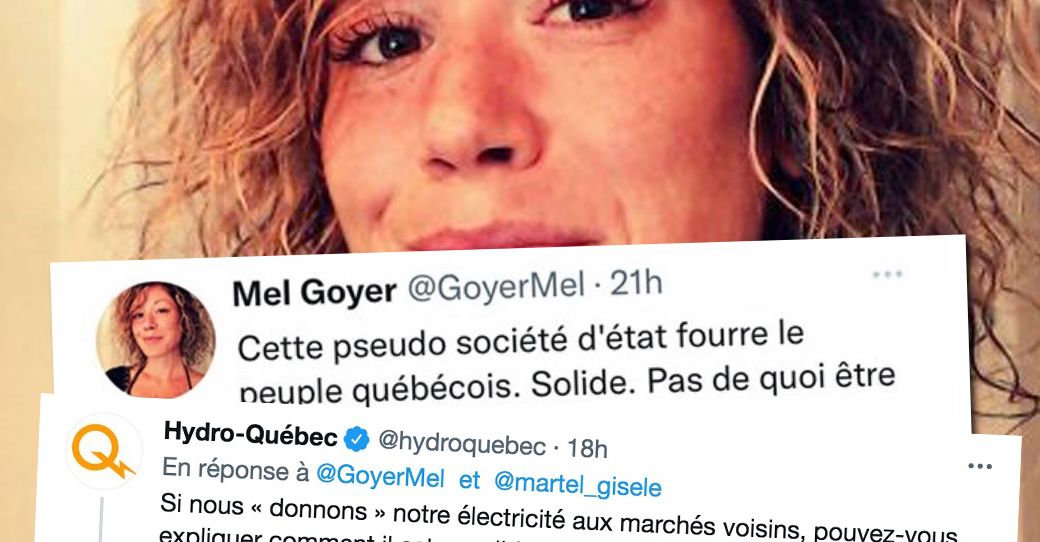Open the more options dots on Mel Goyer's tweet

[x=887, y=274]
